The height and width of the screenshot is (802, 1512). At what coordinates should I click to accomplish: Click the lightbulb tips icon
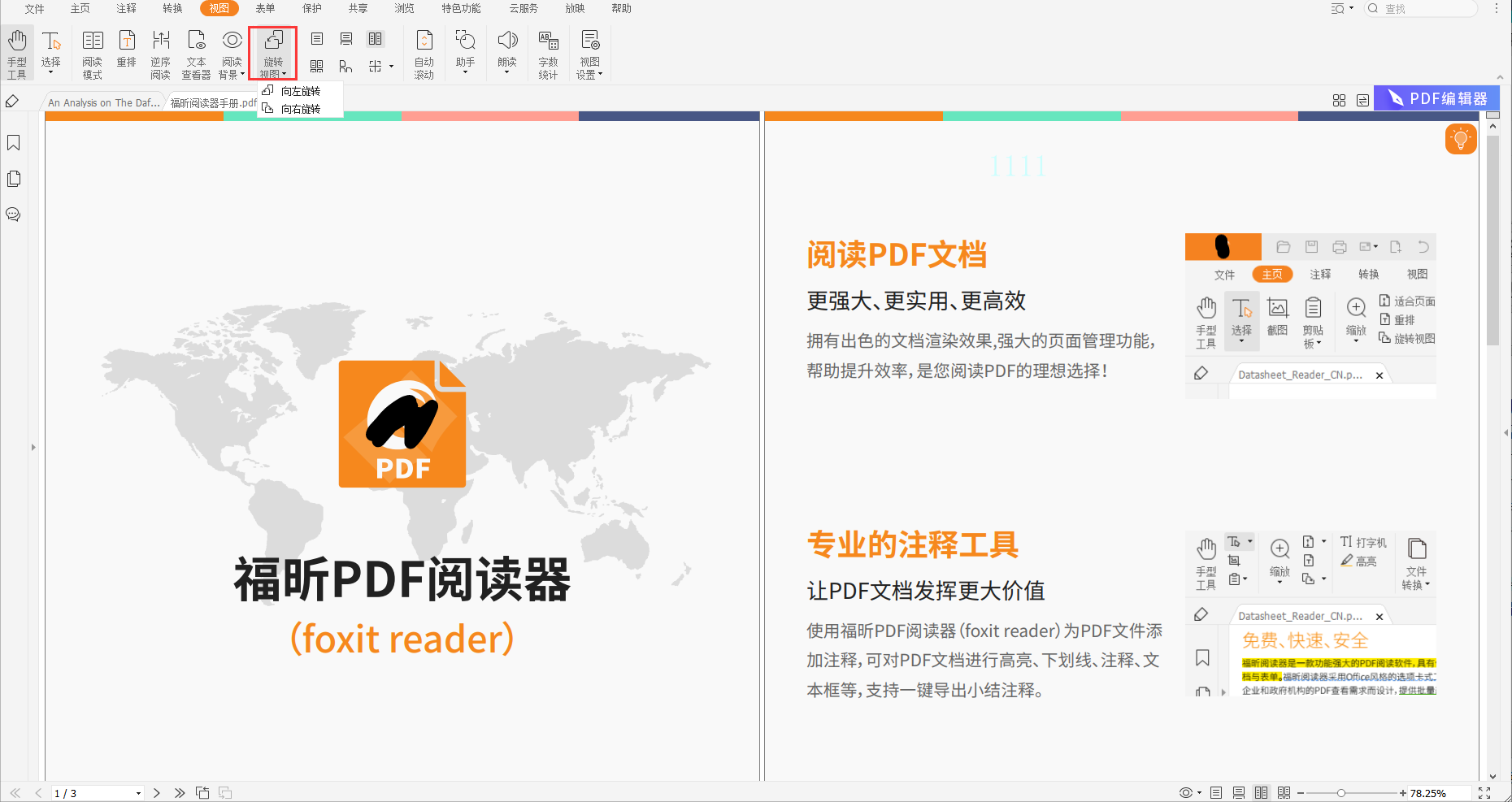pyautogui.click(x=1461, y=139)
